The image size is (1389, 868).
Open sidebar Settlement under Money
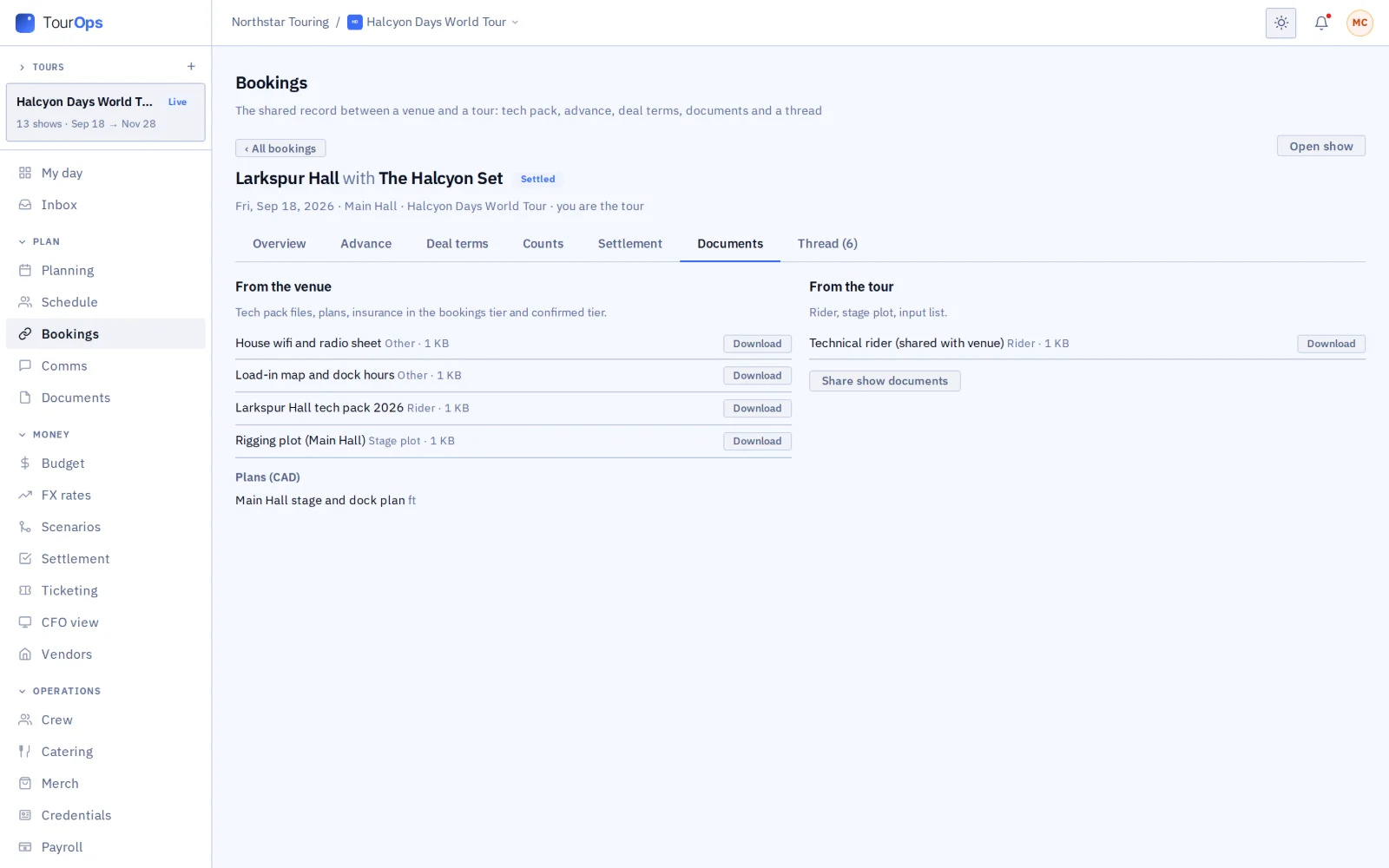pos(105,559)
